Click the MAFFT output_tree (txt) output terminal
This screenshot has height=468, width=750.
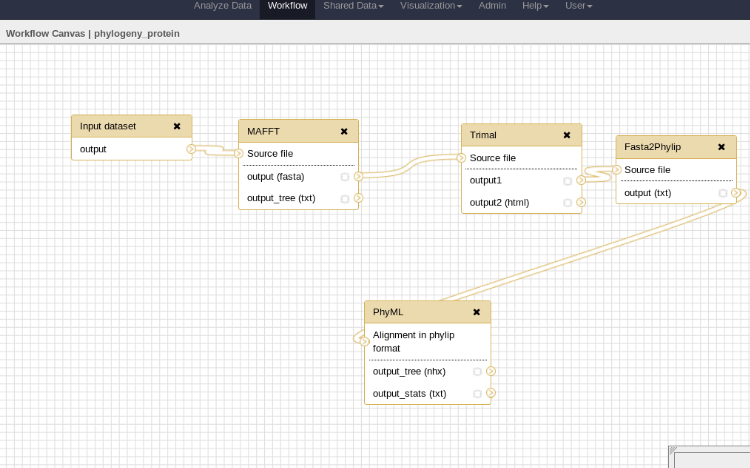click(x=358, y=198)
